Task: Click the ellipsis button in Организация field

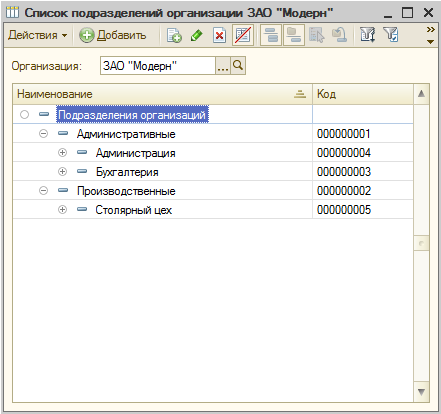Action: pyautogui.click(x=223, y=65)
